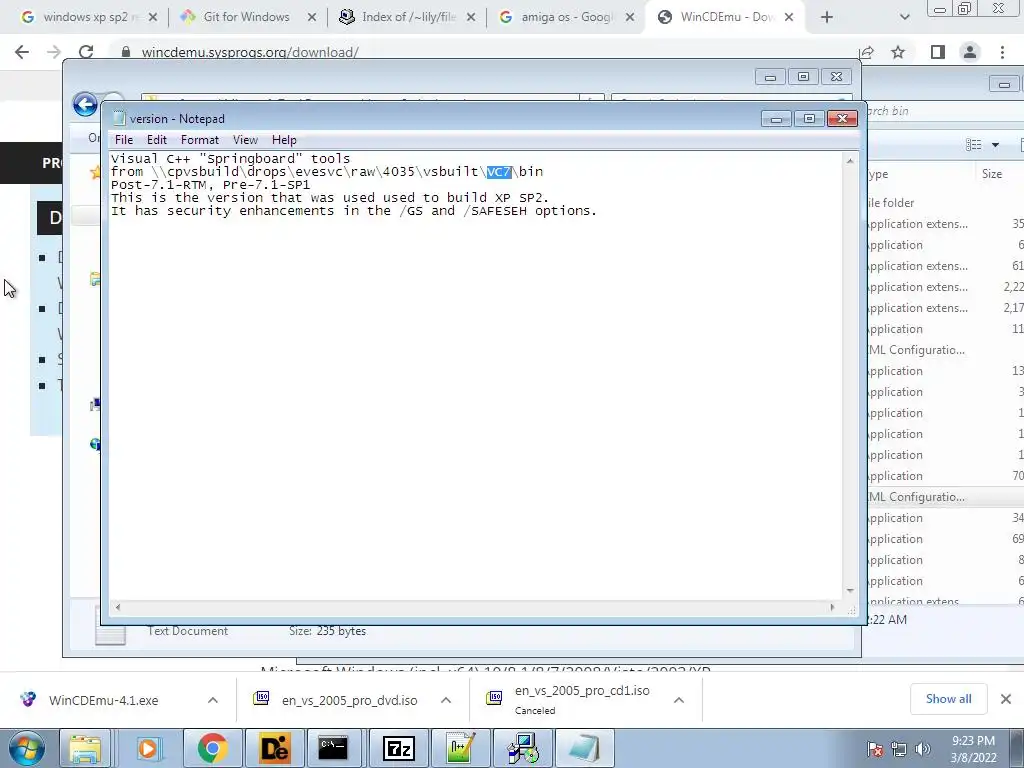Open Google Chrome from taskbar

(212, 748)
